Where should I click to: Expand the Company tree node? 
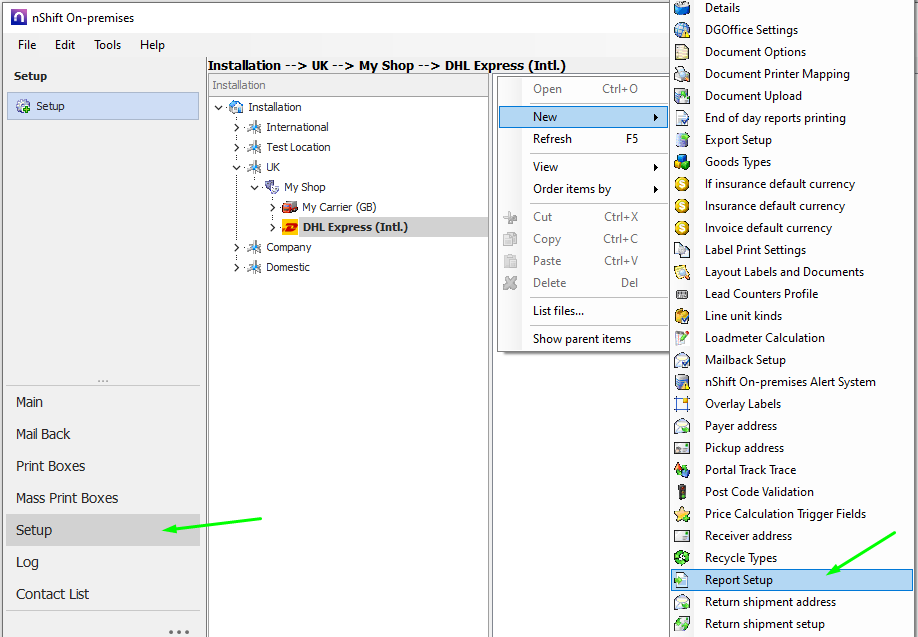tap(237, 247)
